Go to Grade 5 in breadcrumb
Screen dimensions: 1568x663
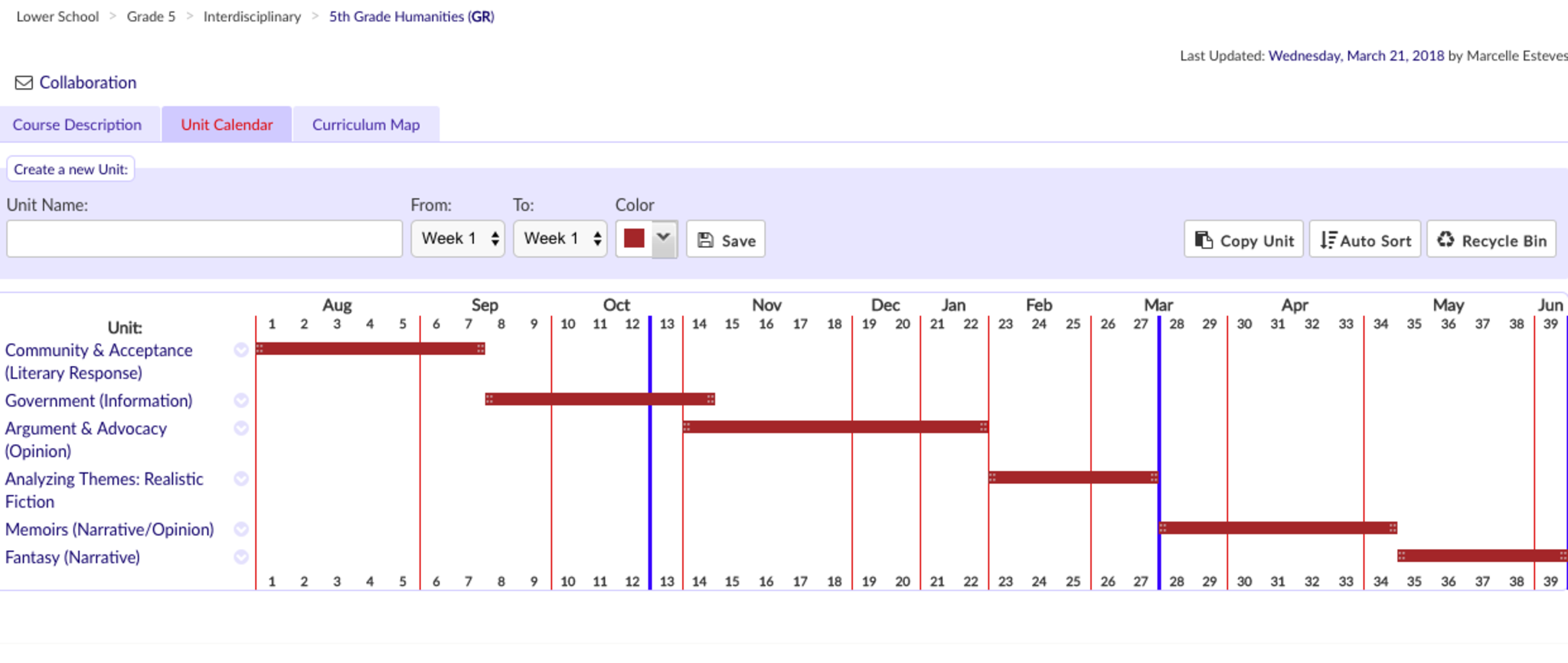pyautogui.click(x=151, y=17)
